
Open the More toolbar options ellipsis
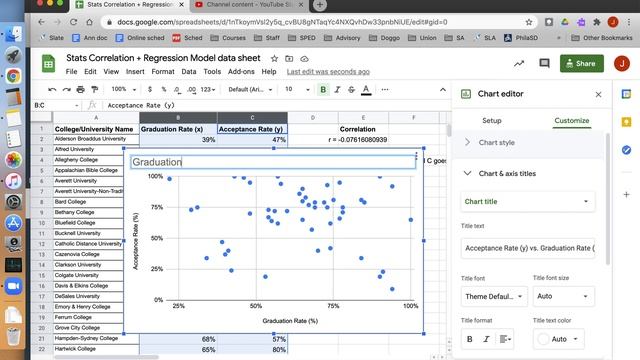(x=384, y=89)
